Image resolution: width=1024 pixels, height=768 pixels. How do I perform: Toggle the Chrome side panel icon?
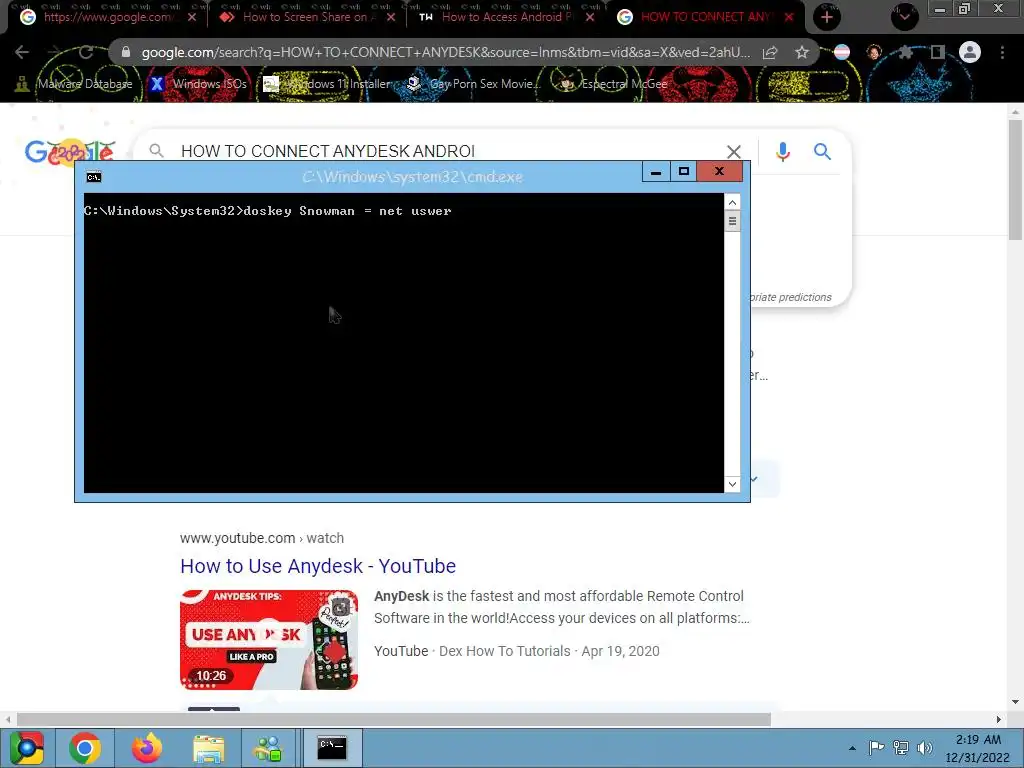pos(938,52)
